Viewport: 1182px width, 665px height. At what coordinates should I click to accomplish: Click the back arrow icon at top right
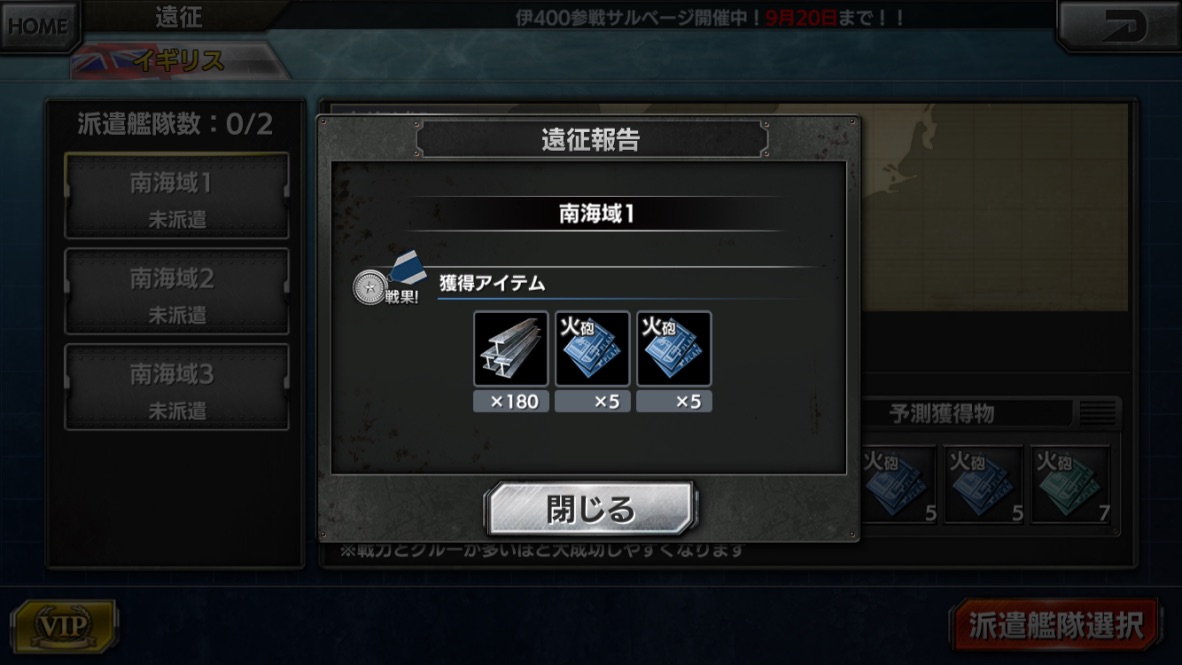[1119, 26]
